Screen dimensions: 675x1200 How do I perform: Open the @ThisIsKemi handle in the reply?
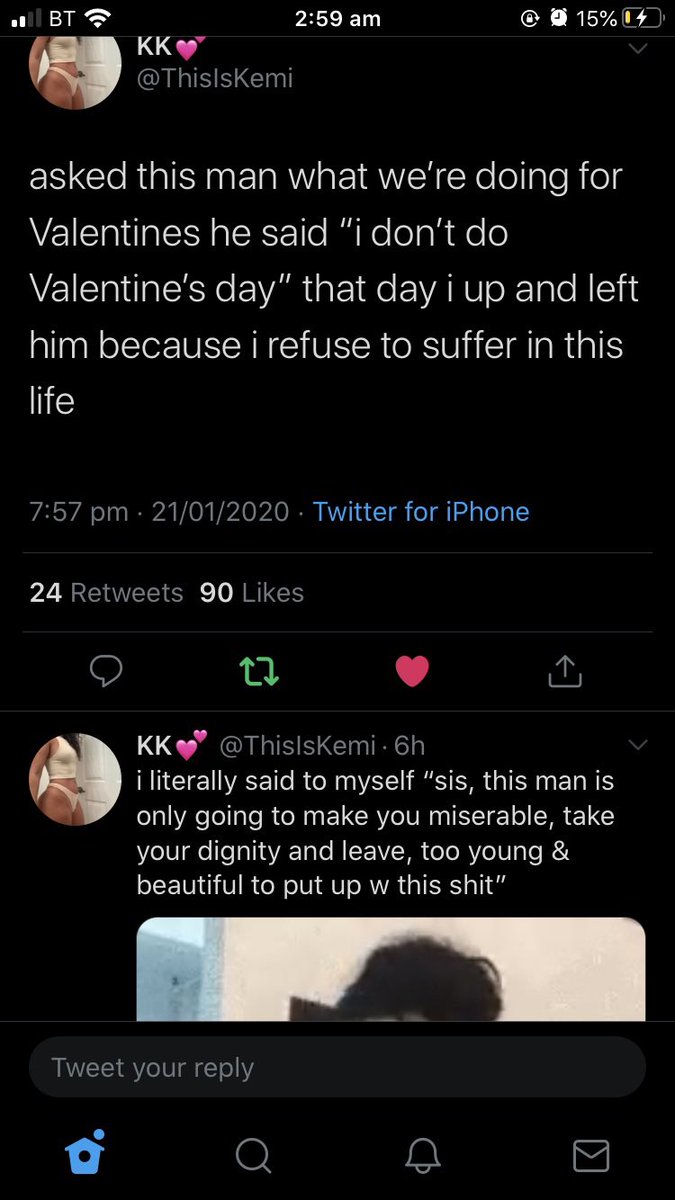pos(297,746)
